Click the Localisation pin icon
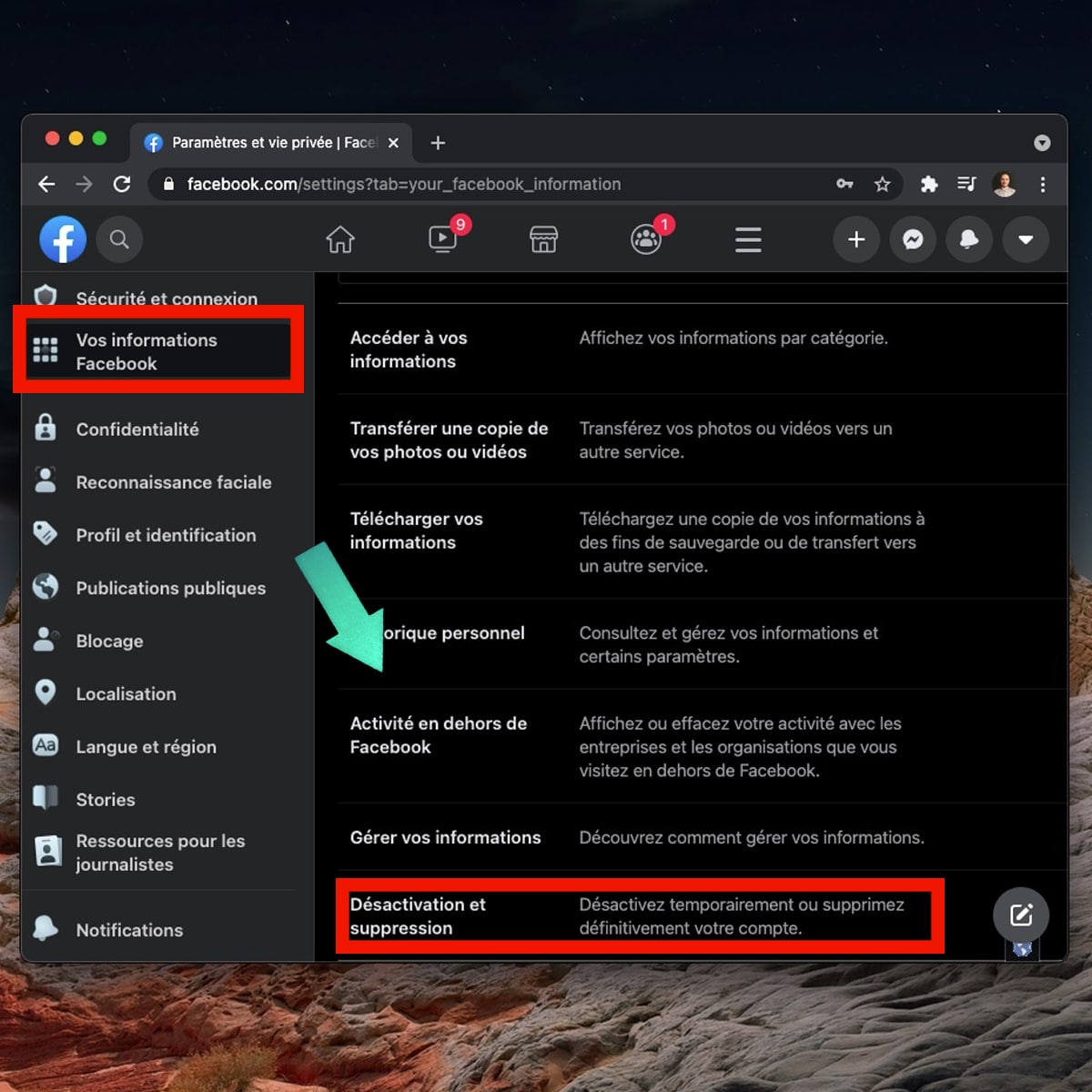 (45, 693)
